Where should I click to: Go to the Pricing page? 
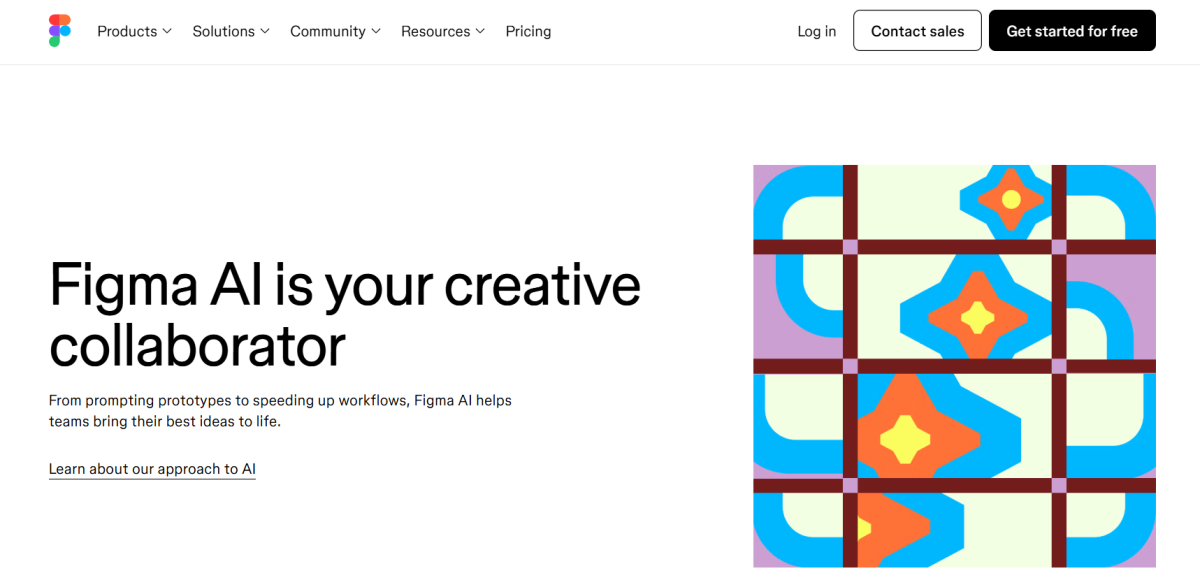[528, 31]
